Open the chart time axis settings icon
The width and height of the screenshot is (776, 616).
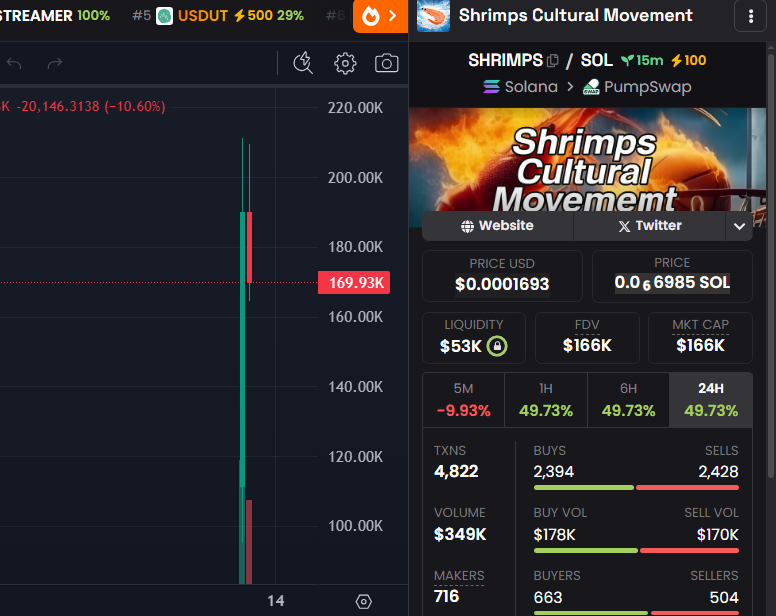(x=364, y=601)
